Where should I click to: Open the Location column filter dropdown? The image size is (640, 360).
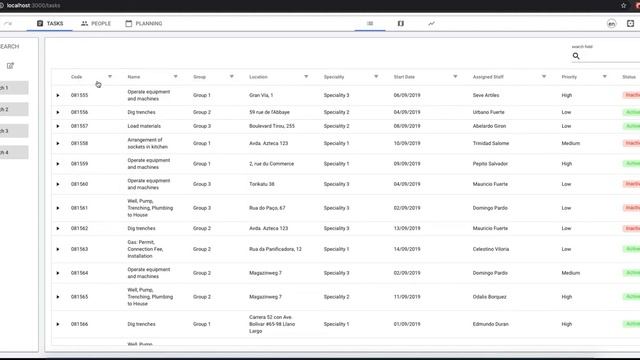(306, 77)
